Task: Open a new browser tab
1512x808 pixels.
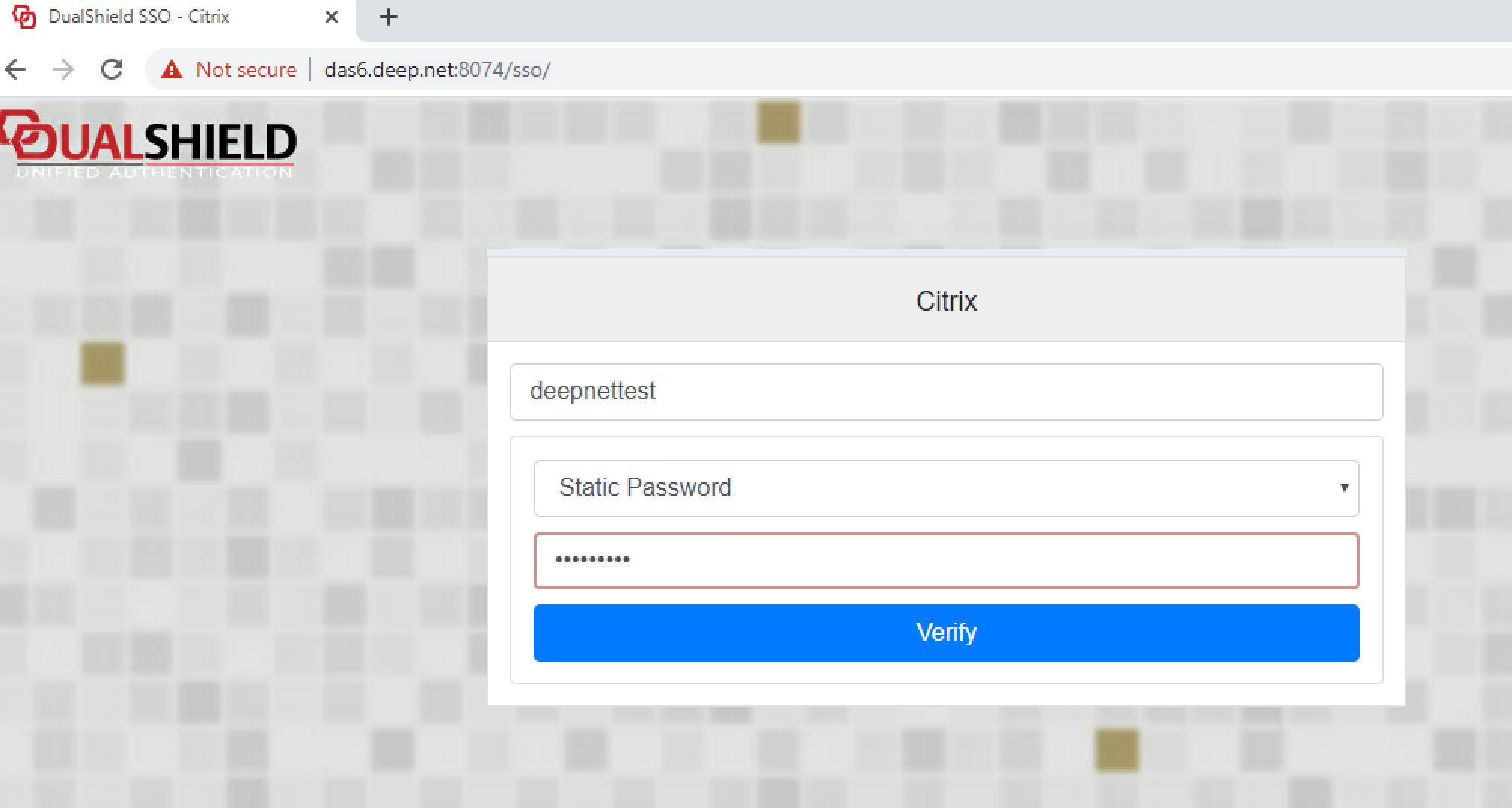Action: 388,17
